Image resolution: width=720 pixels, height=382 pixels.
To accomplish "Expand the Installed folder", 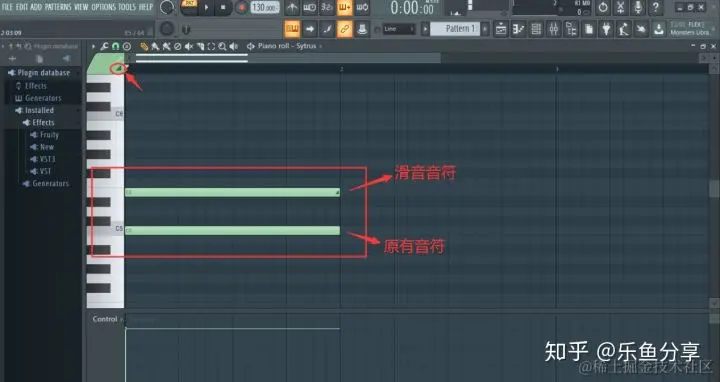I will [35, 111].
